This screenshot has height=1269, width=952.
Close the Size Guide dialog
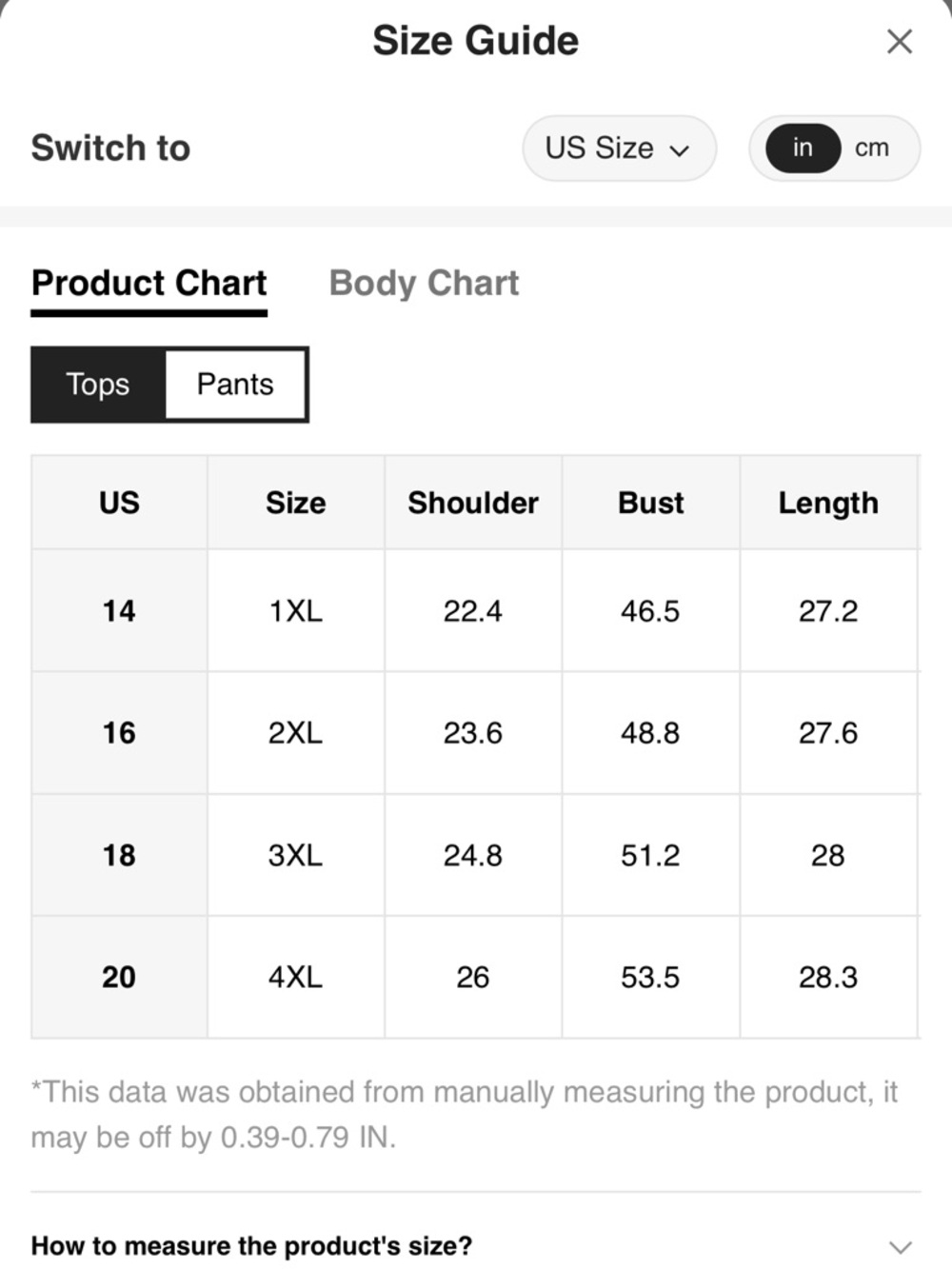899,42
